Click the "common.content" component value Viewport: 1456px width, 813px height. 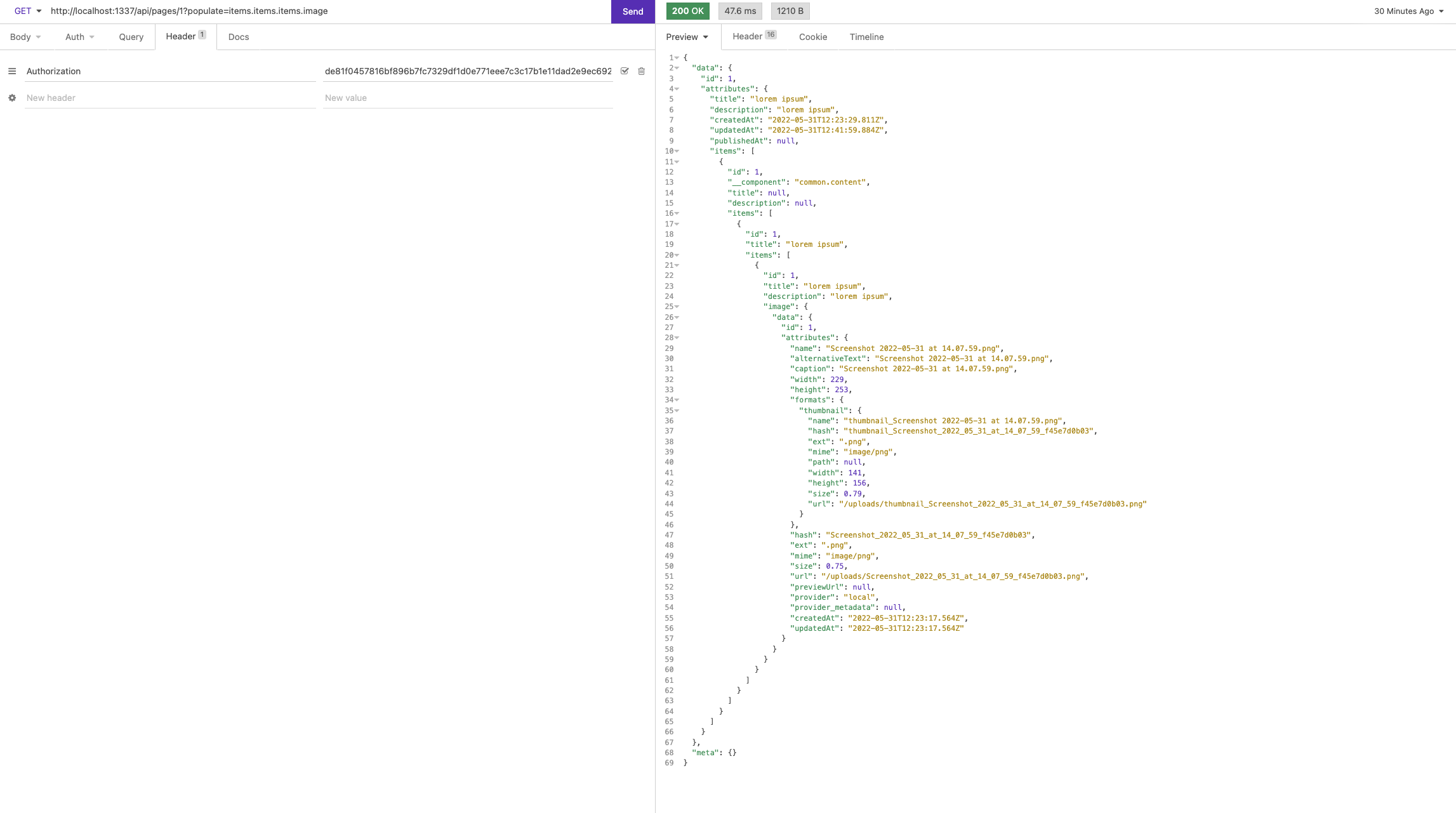(830, 182)
